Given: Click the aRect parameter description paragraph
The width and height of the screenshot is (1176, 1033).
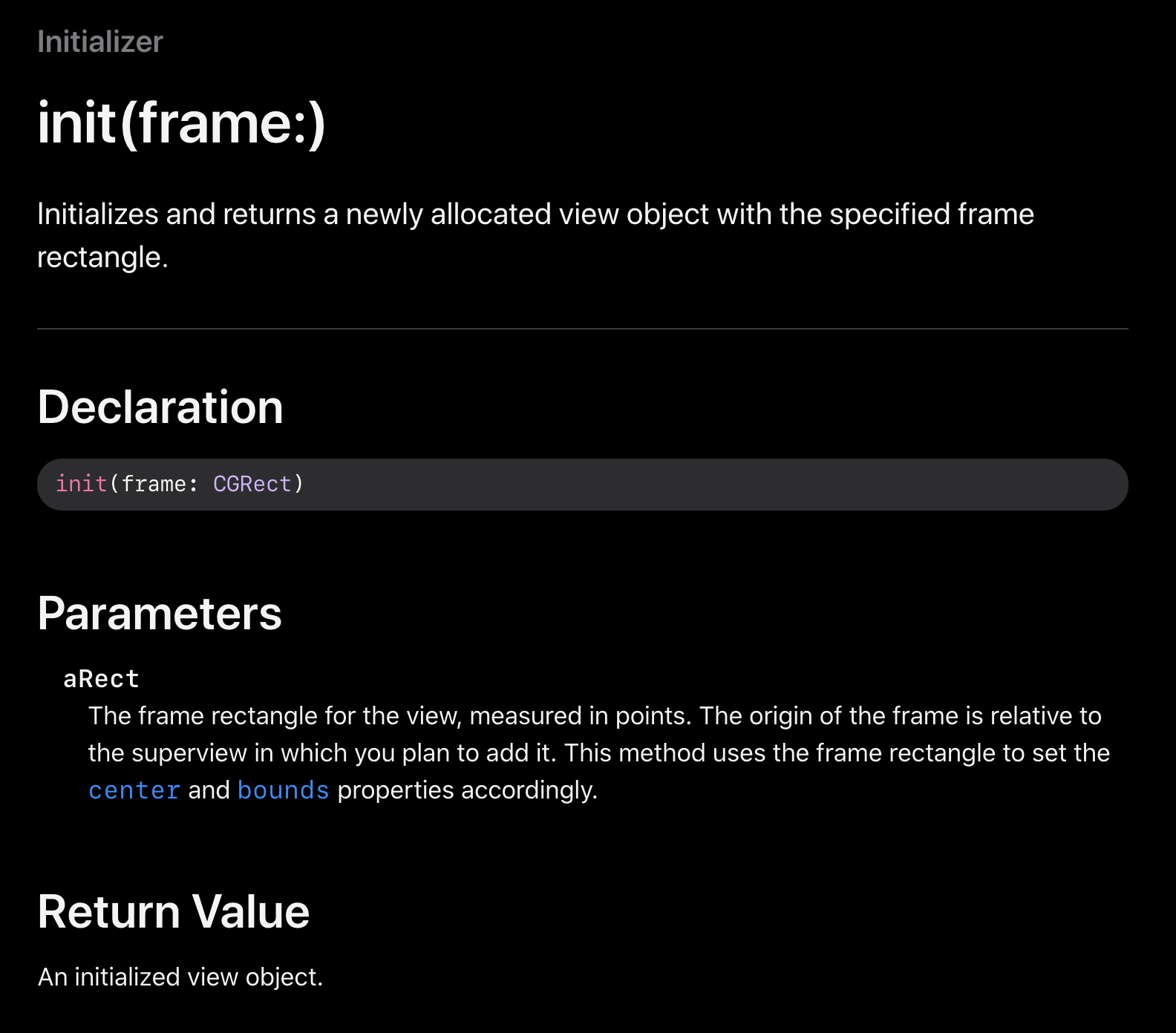Looking at the screenshot, I should click(x=599, y=752).
